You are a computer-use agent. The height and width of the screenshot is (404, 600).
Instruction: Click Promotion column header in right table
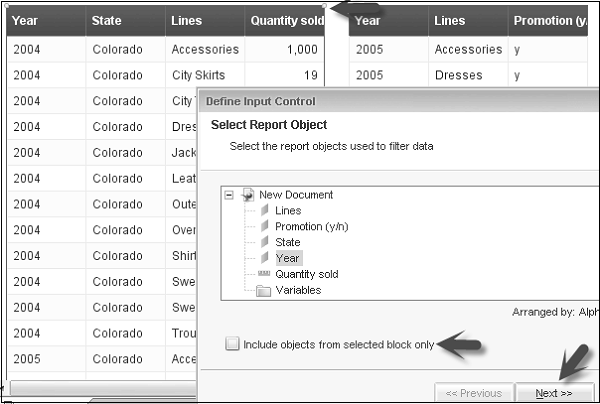(x=548, y=21)
